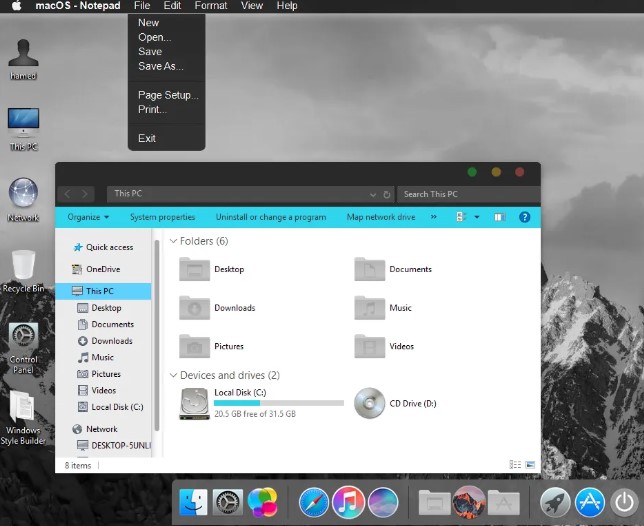Viewport: 644px width, 526px height.
Task: Select Windows Style Builder desktop icon
Action: (x=23, y=418)
